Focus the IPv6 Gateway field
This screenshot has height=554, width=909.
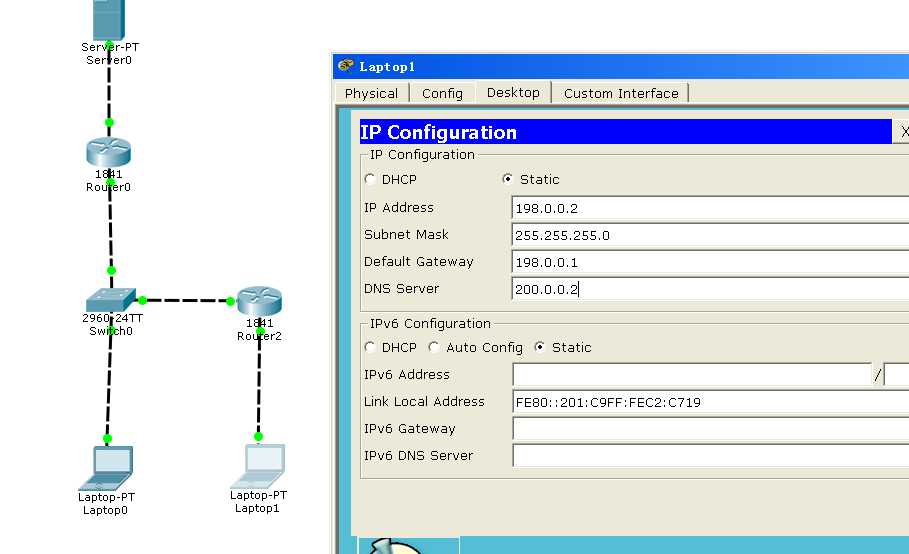point(710,429)
